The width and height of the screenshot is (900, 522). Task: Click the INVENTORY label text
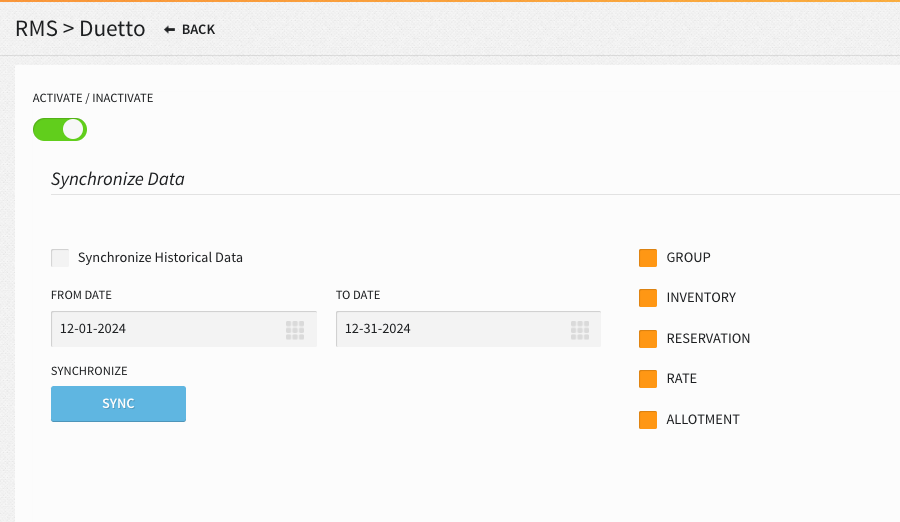tap(701, 297)
